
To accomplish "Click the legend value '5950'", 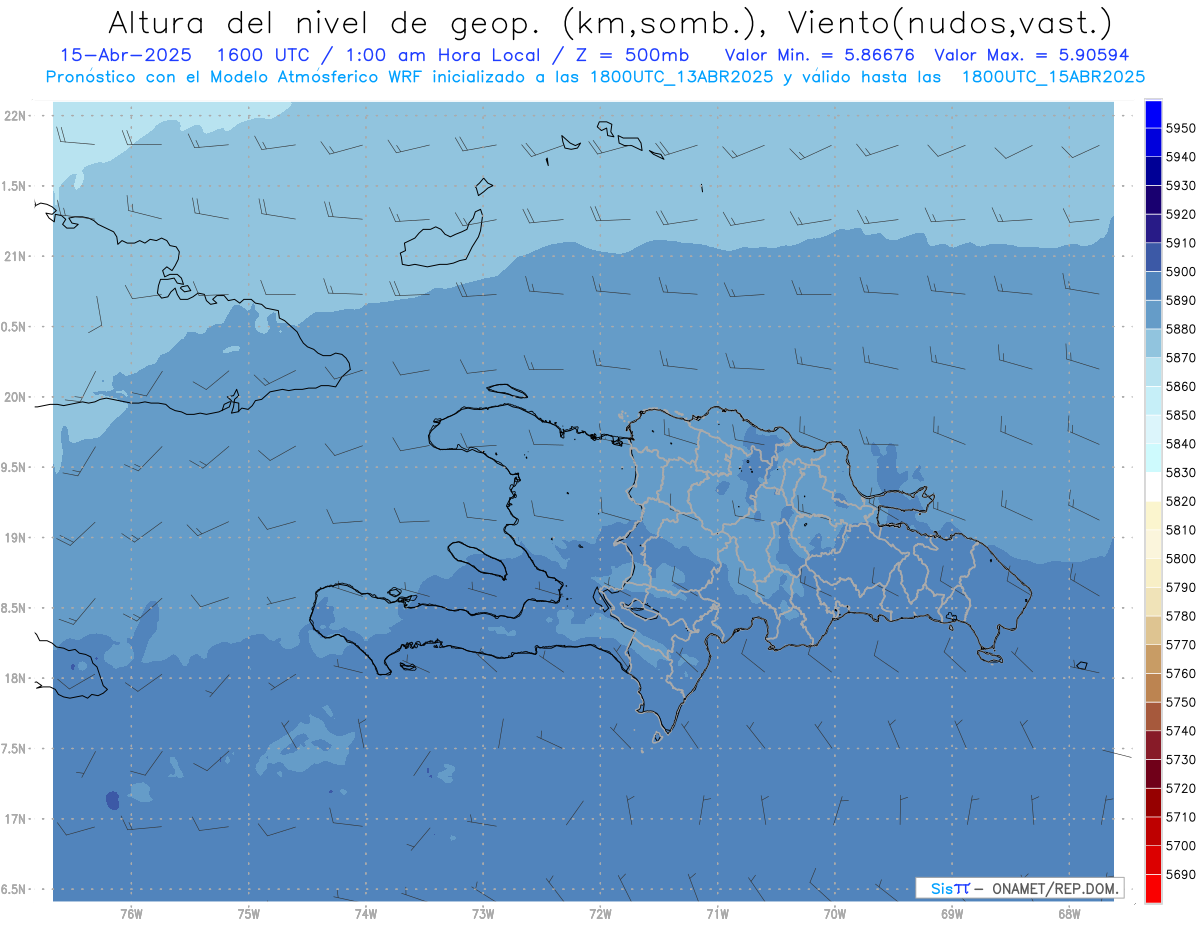I will click(1181, 128).
